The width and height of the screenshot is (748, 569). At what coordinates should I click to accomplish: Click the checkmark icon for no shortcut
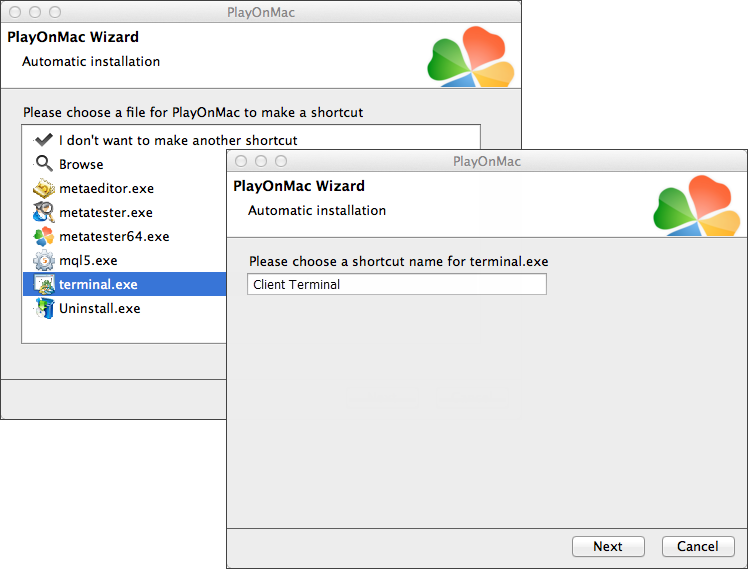point(43,140)
